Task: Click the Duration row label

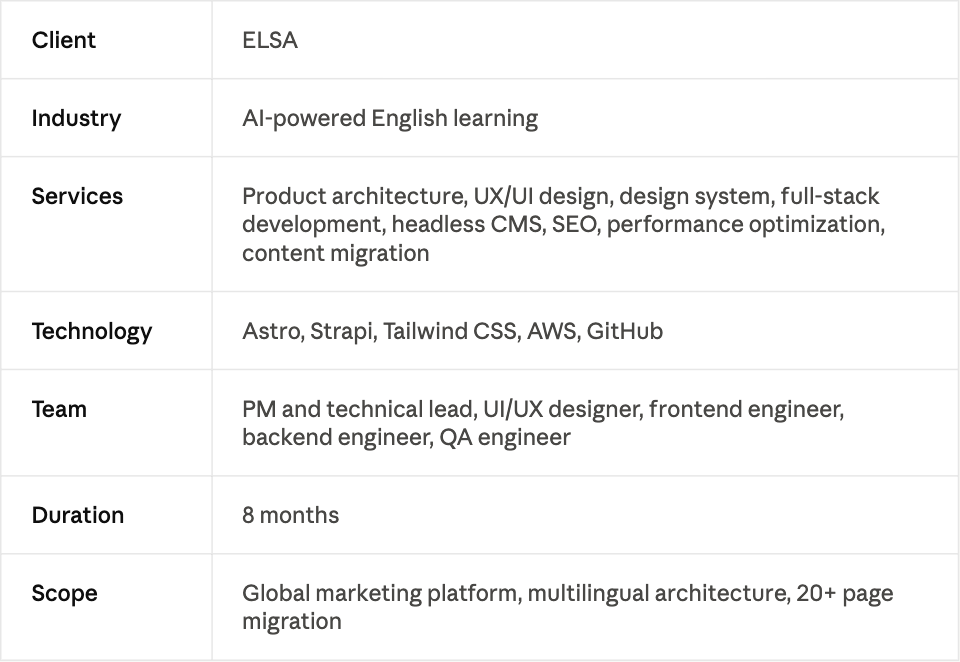Action: point(78,515)
